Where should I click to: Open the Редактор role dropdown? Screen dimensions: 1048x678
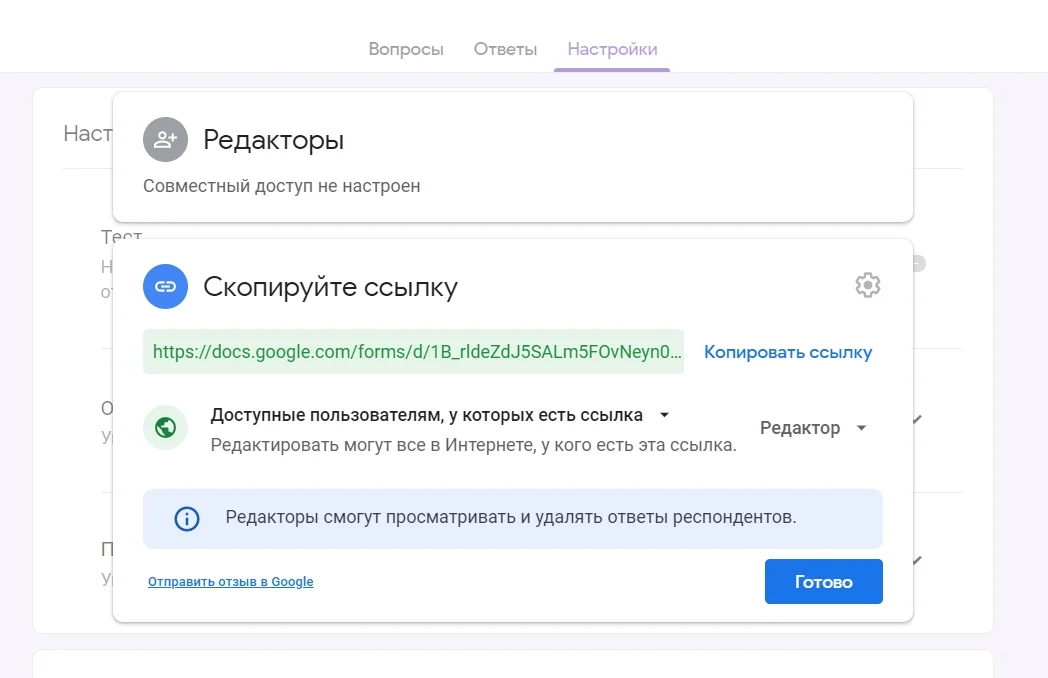click(812, 428)
